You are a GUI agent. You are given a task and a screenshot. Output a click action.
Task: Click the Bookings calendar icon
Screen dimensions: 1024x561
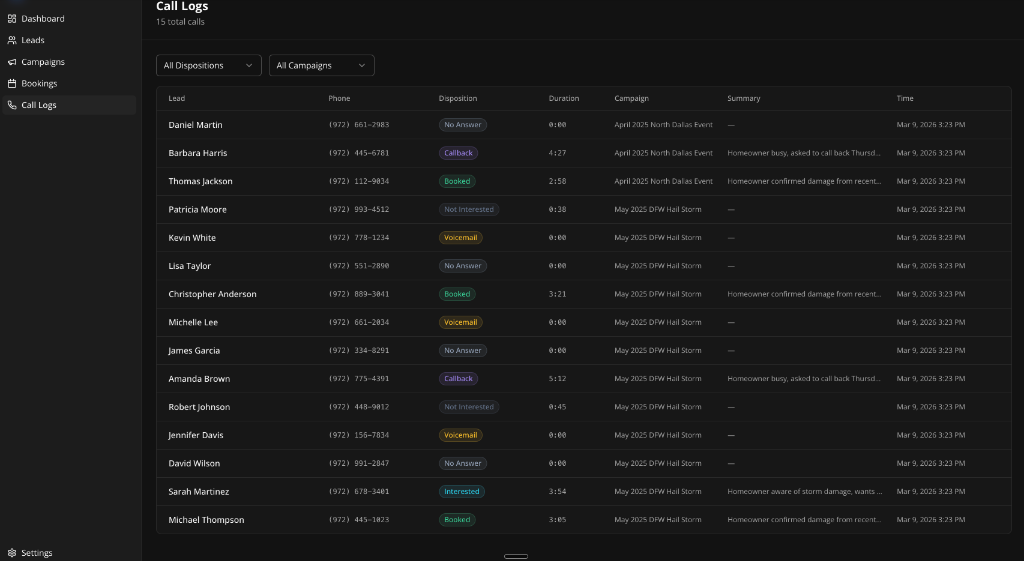(12, 84)
